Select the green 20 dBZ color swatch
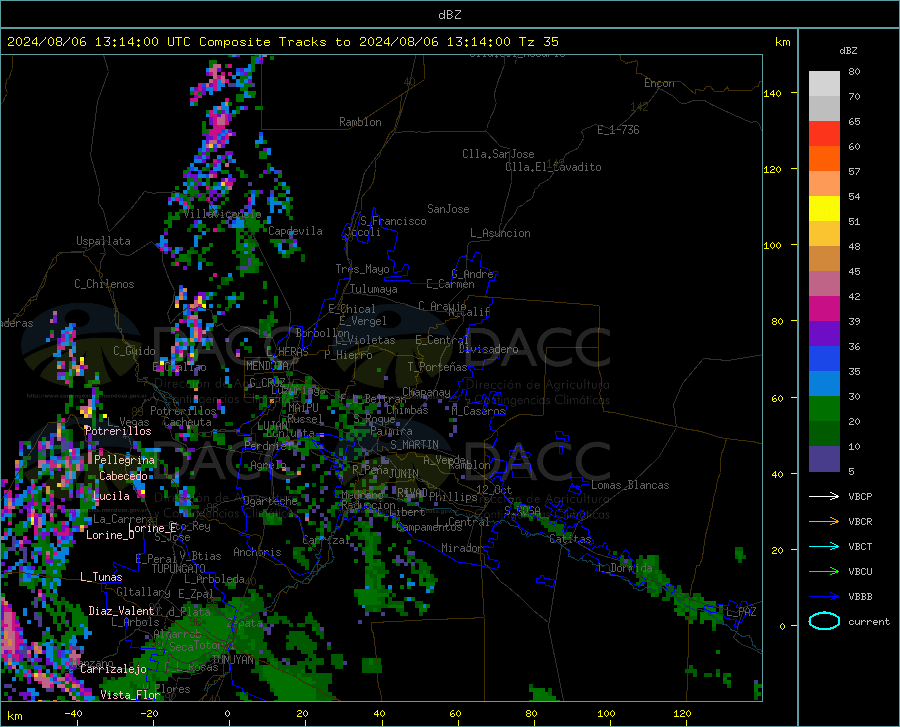 pos(824,409)
